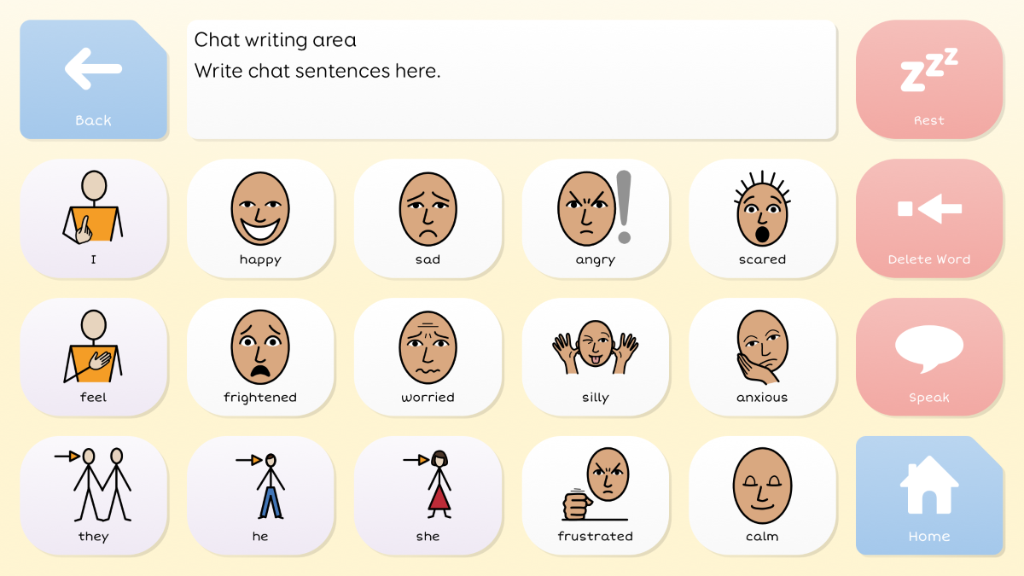The height and width of the screenshot is (576, 1024).
Task: Select the happy smiling face symbol
Action: [x=260, y=218]
